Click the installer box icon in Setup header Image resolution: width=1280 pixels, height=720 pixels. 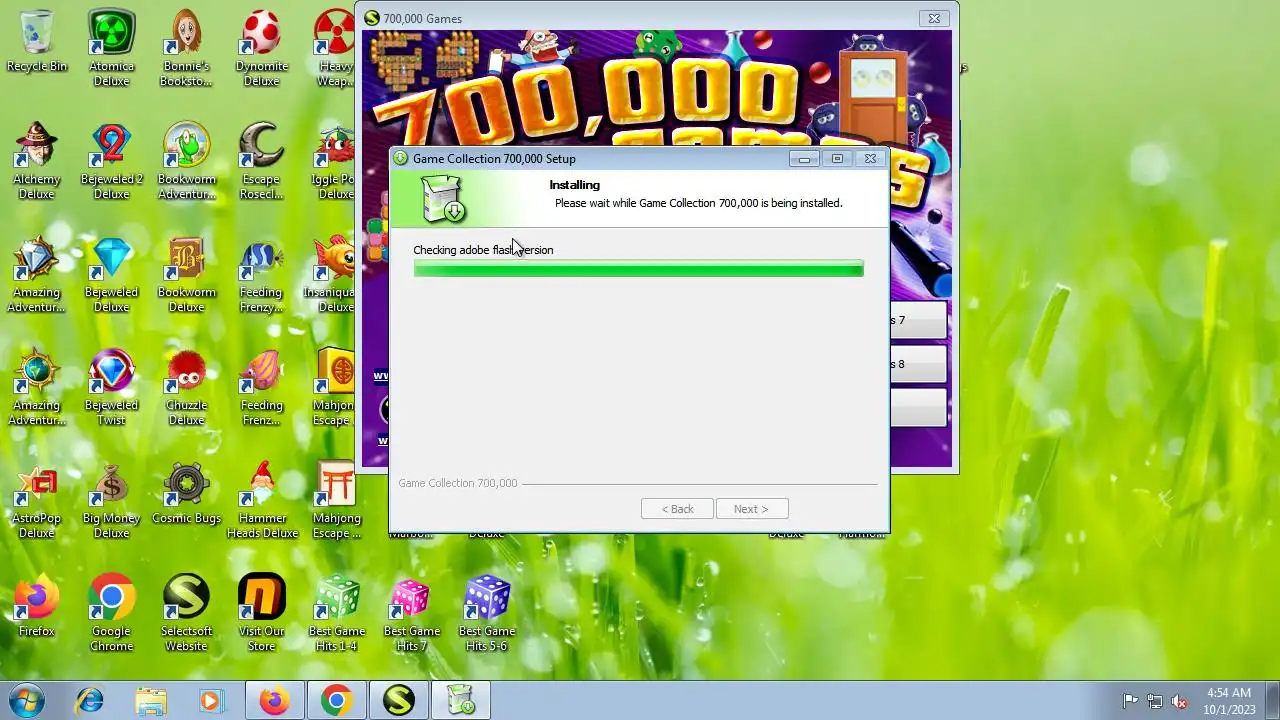coord(442,198)
